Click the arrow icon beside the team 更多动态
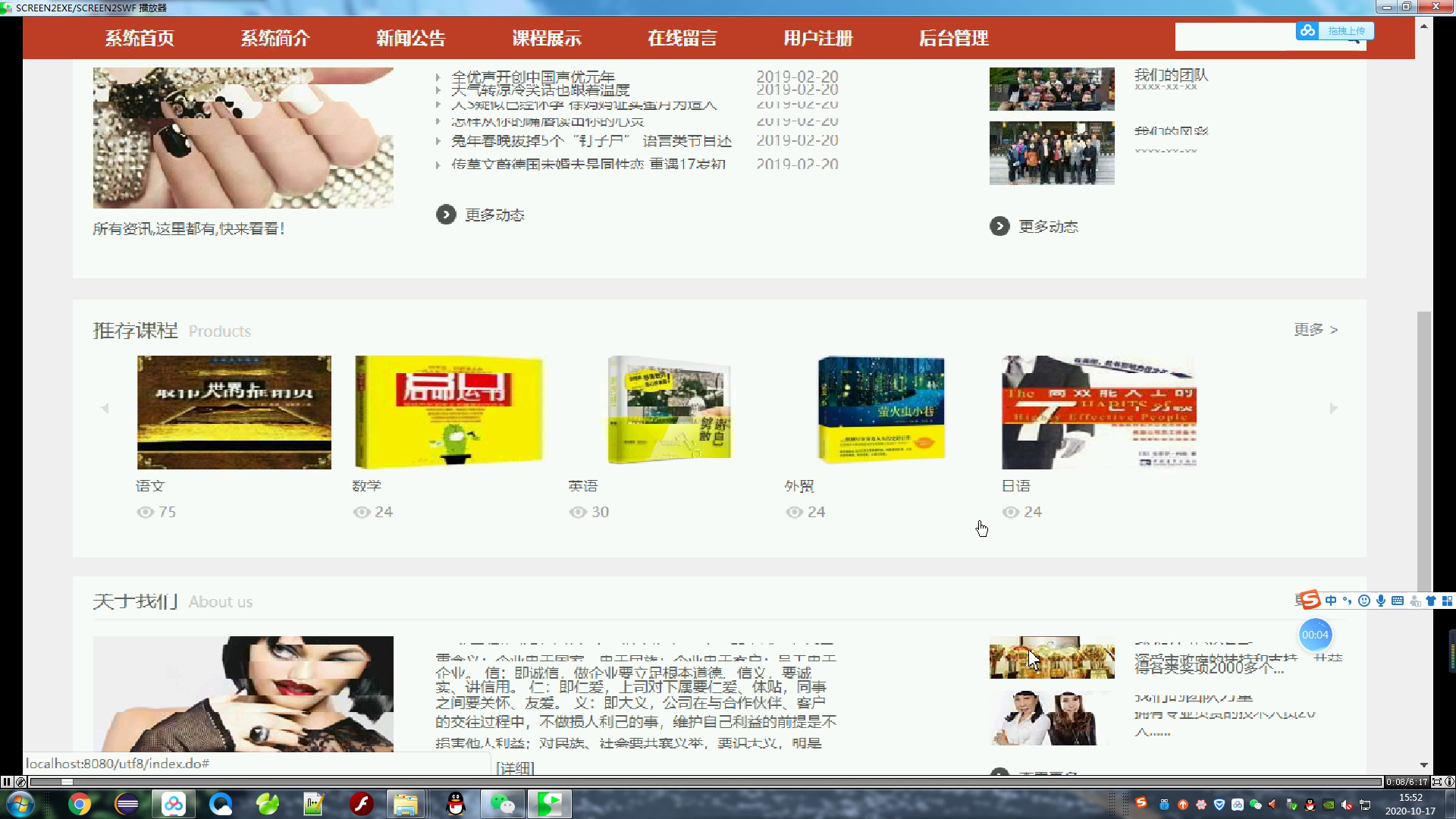Screen dimensions: 1456x819 999,226
